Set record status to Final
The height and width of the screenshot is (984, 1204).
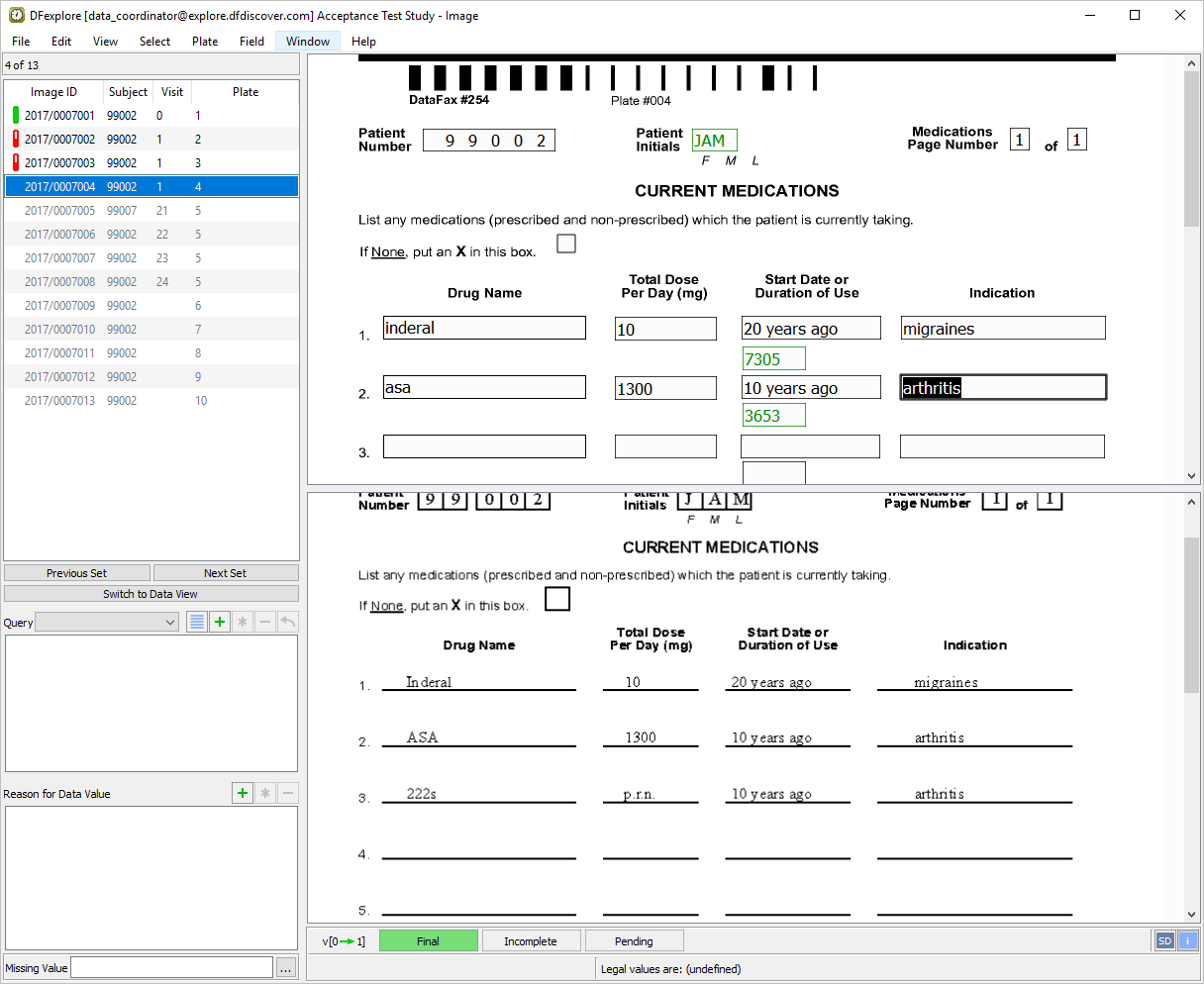[x=428, y=940]
